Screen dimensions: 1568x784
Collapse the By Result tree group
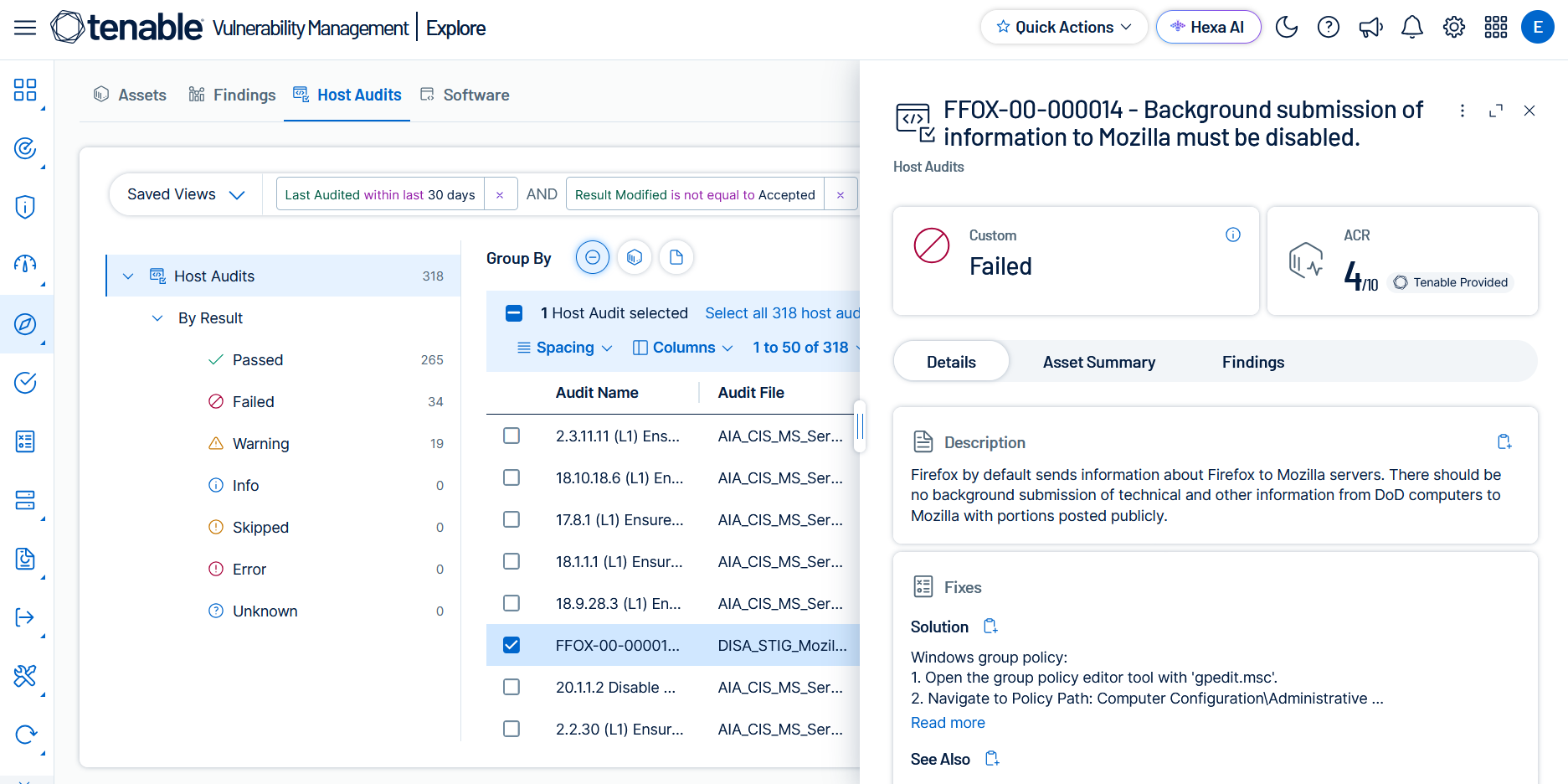(x=157, y=318)
